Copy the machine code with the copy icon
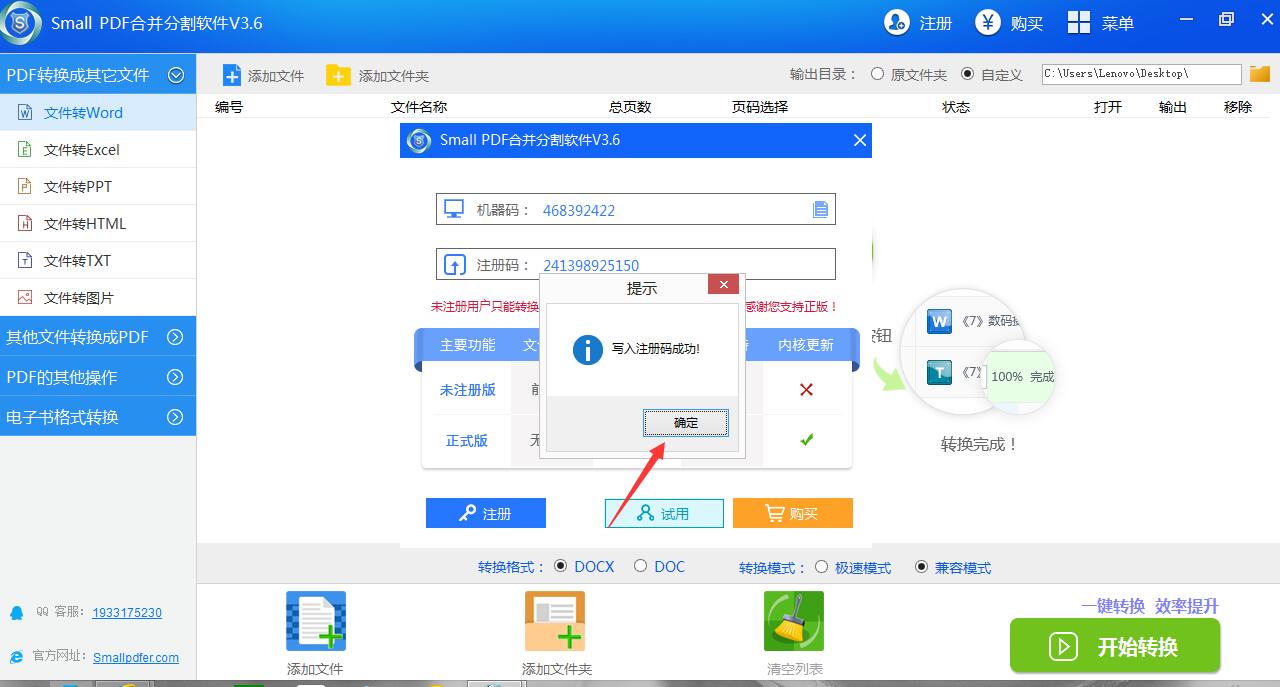Screen dimensions: 1280x687 click(x=821, y=210)
